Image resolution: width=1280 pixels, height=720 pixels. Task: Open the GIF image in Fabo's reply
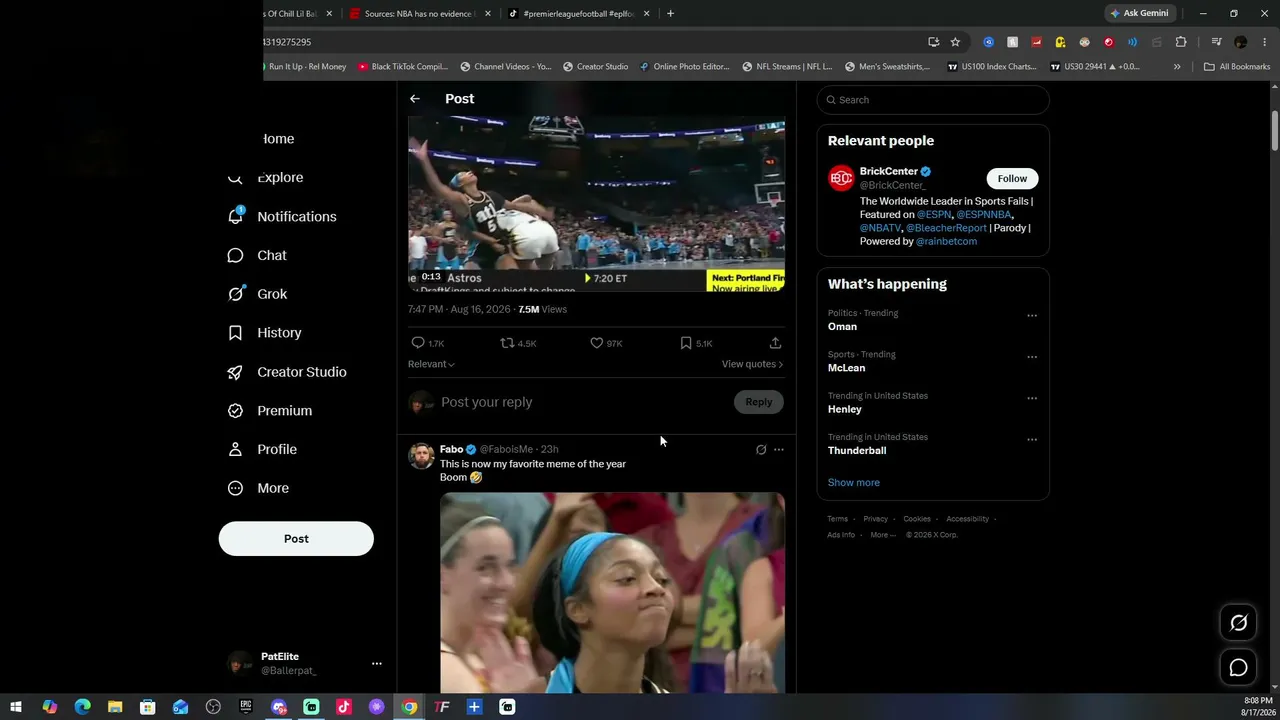[612, 592]
